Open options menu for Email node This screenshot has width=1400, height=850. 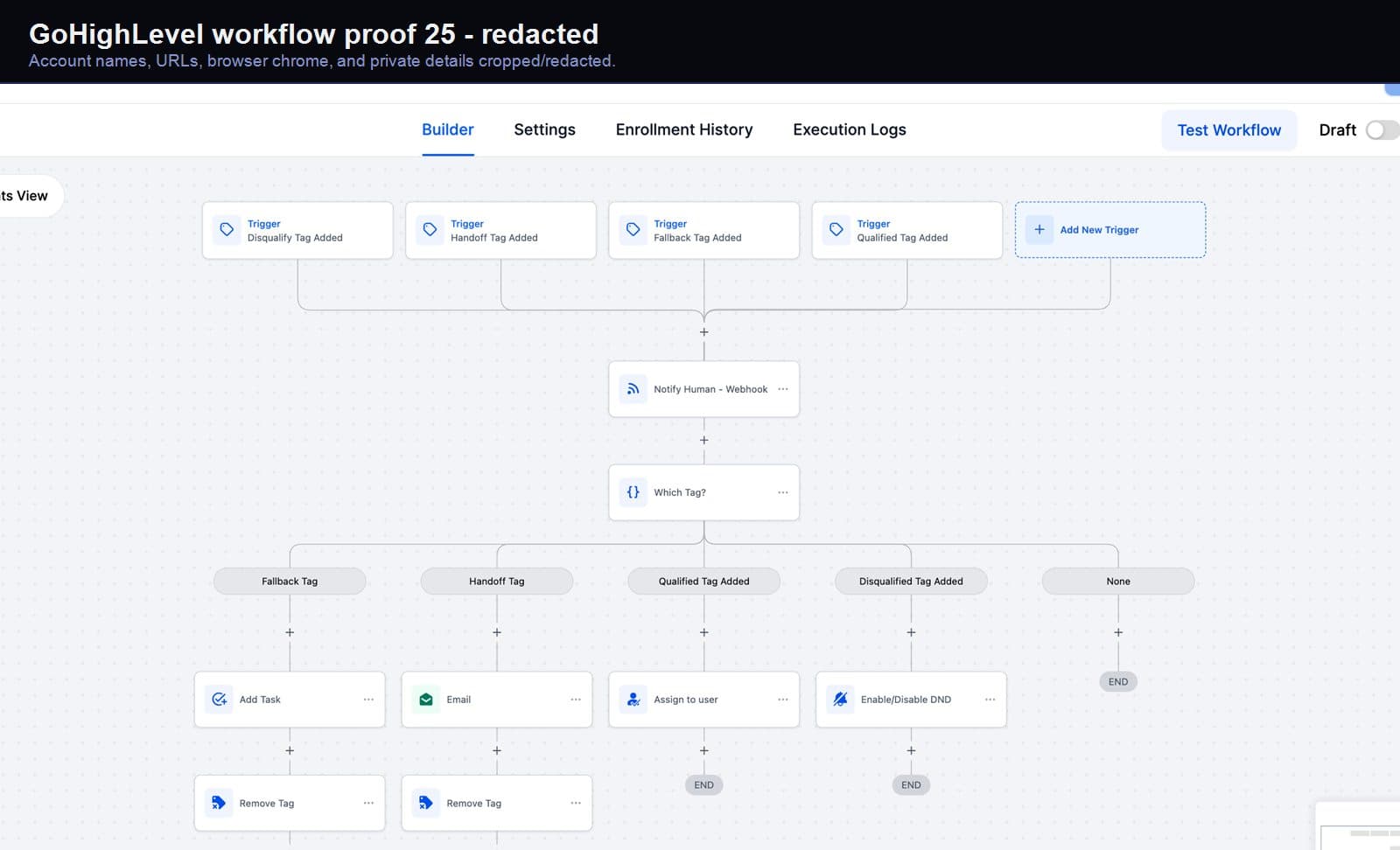[x=576, y=700]
